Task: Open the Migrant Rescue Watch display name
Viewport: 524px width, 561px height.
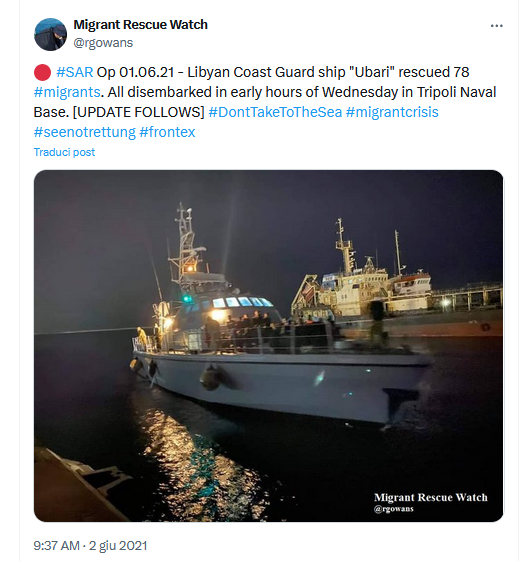Action: tap(140, 25)
